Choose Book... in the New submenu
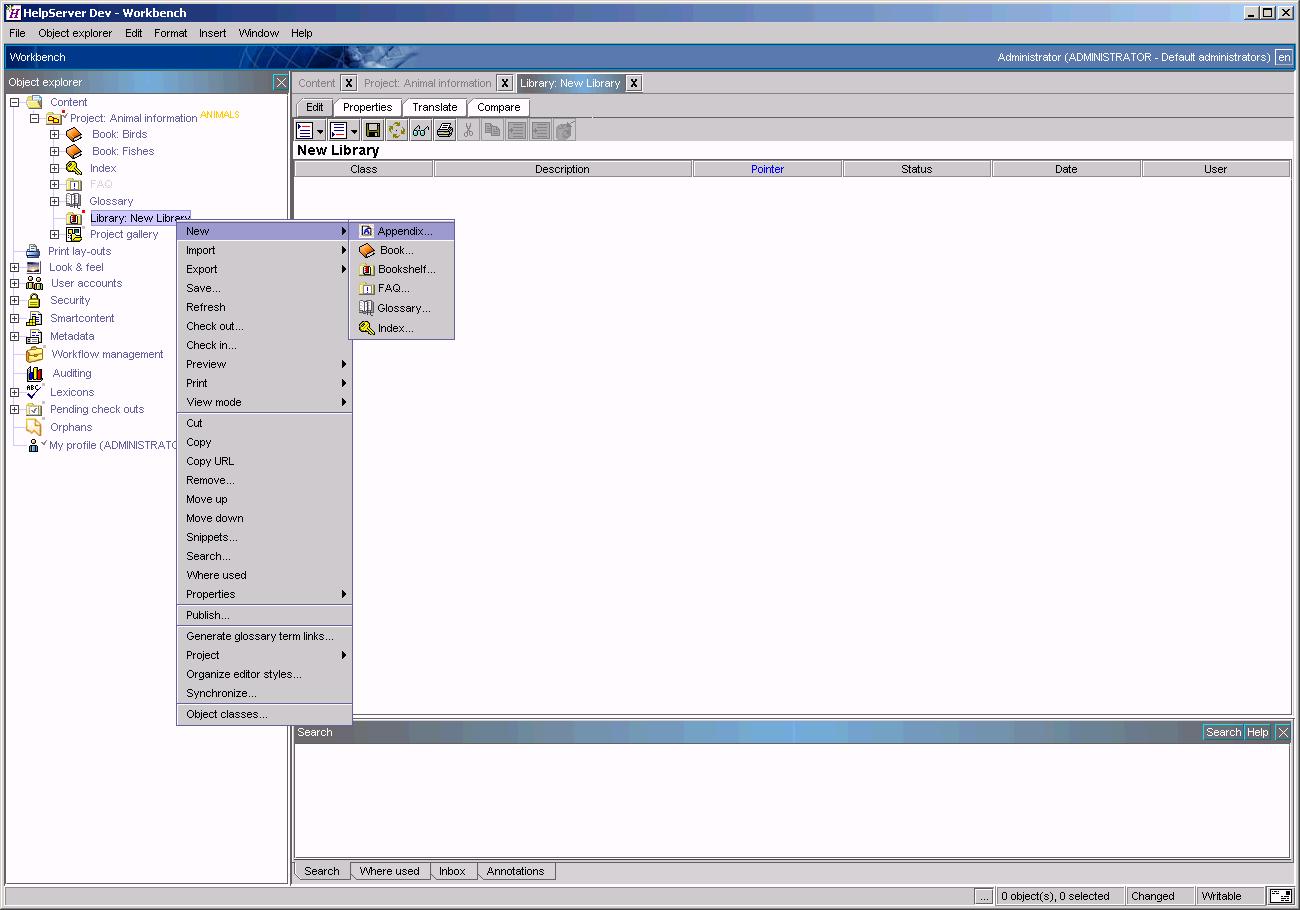 [x=401, y=250]
